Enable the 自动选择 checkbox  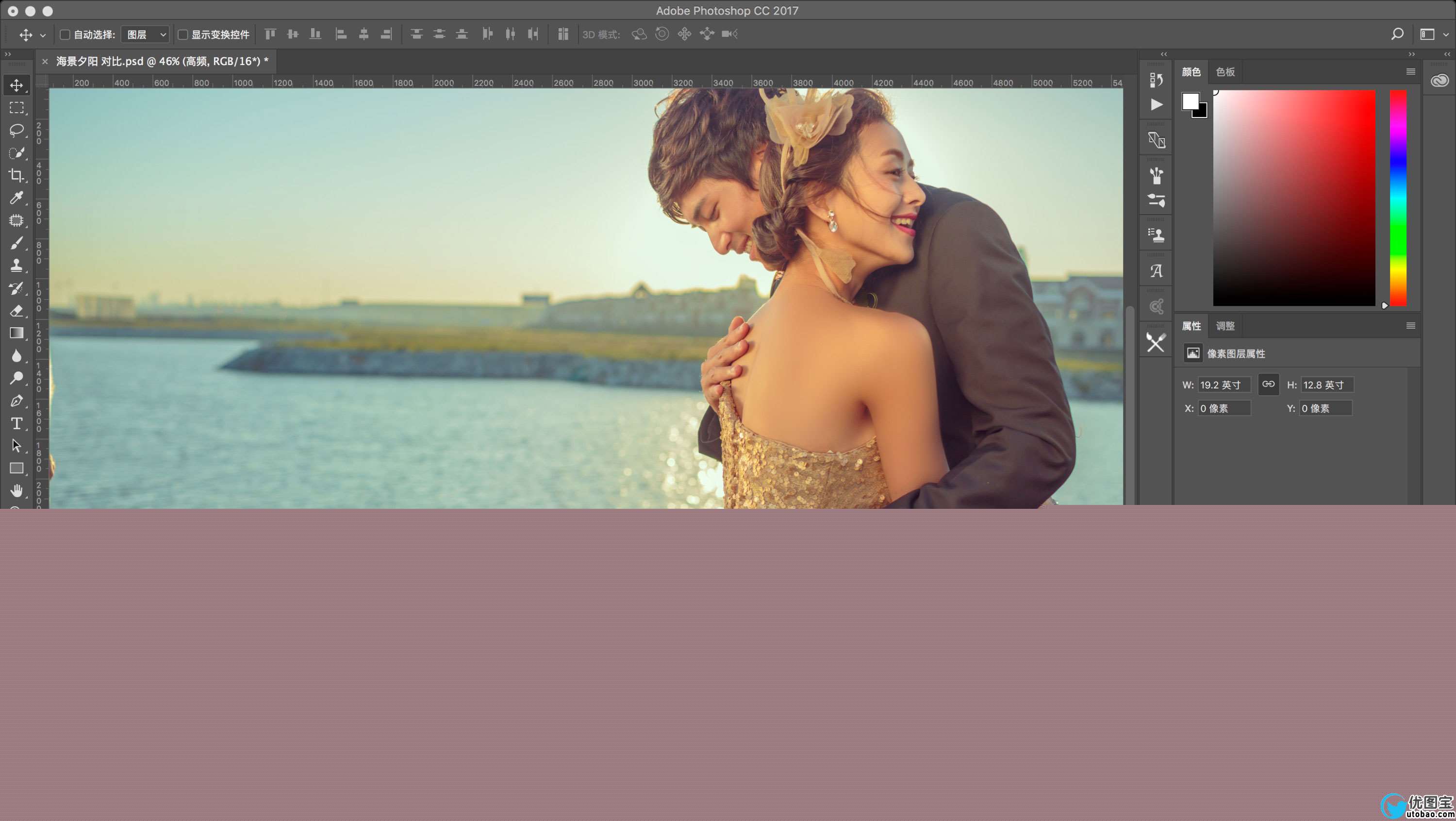(65, 35)
